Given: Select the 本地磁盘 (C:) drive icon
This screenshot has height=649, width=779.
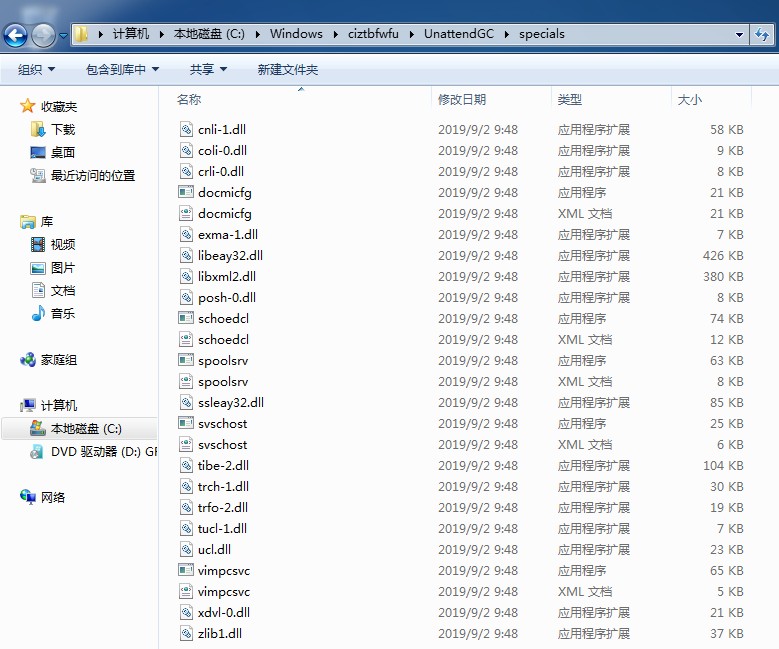Looking at the screenshot, I should (x=38, y=428).
